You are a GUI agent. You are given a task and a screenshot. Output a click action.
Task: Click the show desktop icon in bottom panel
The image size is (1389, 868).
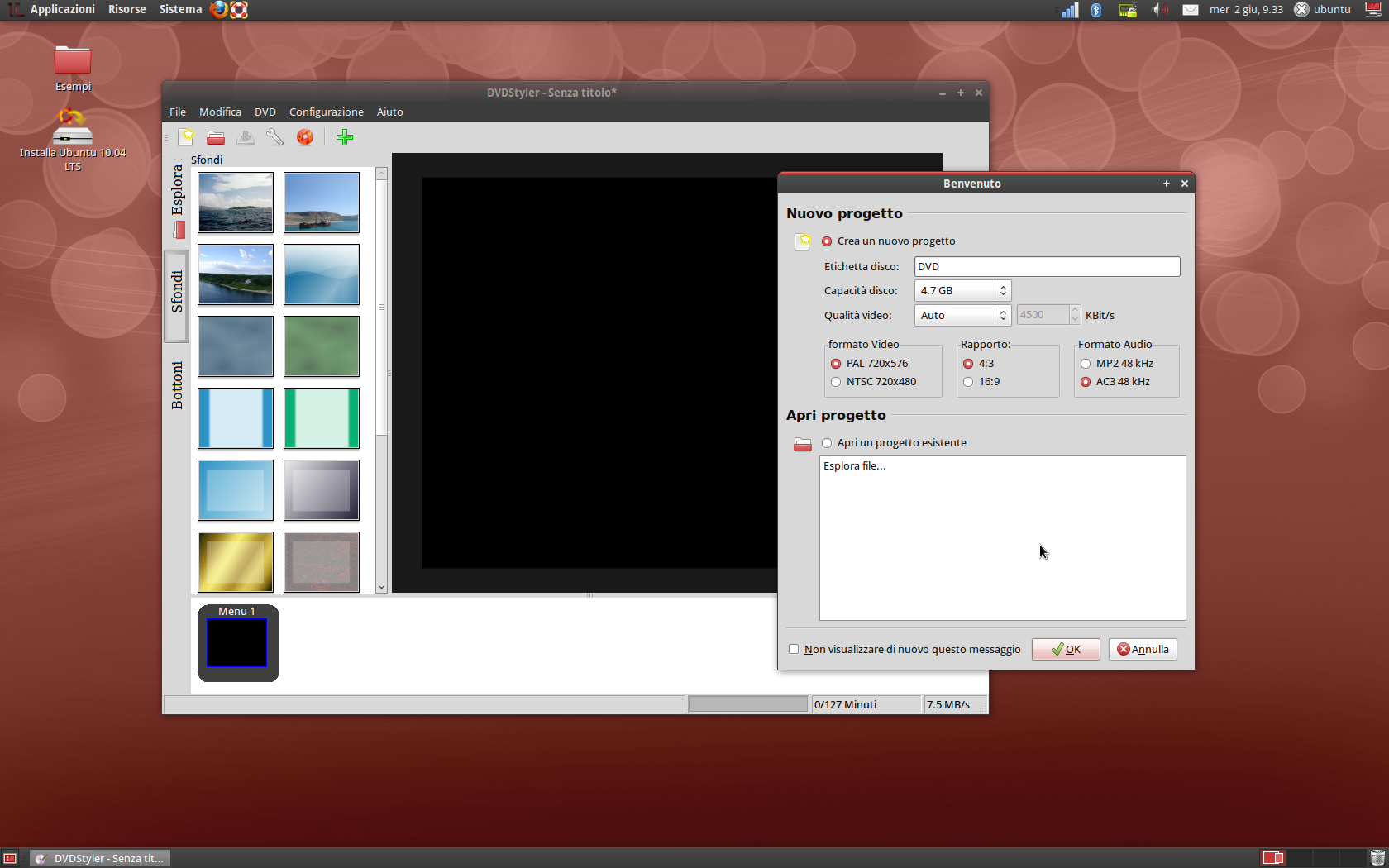coord(10,858)
